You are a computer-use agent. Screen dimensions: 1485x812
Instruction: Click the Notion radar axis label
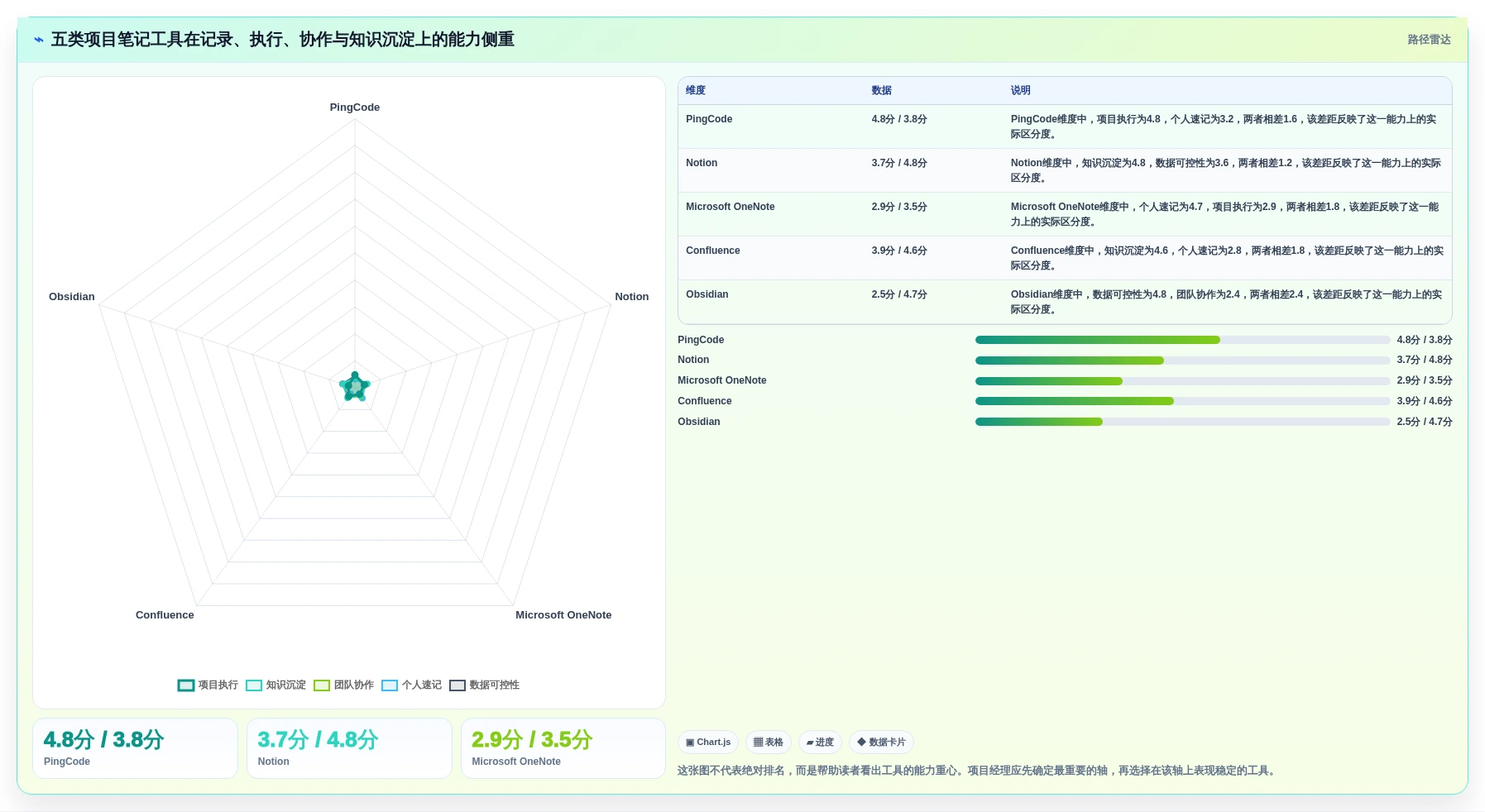tap(631, 297)
